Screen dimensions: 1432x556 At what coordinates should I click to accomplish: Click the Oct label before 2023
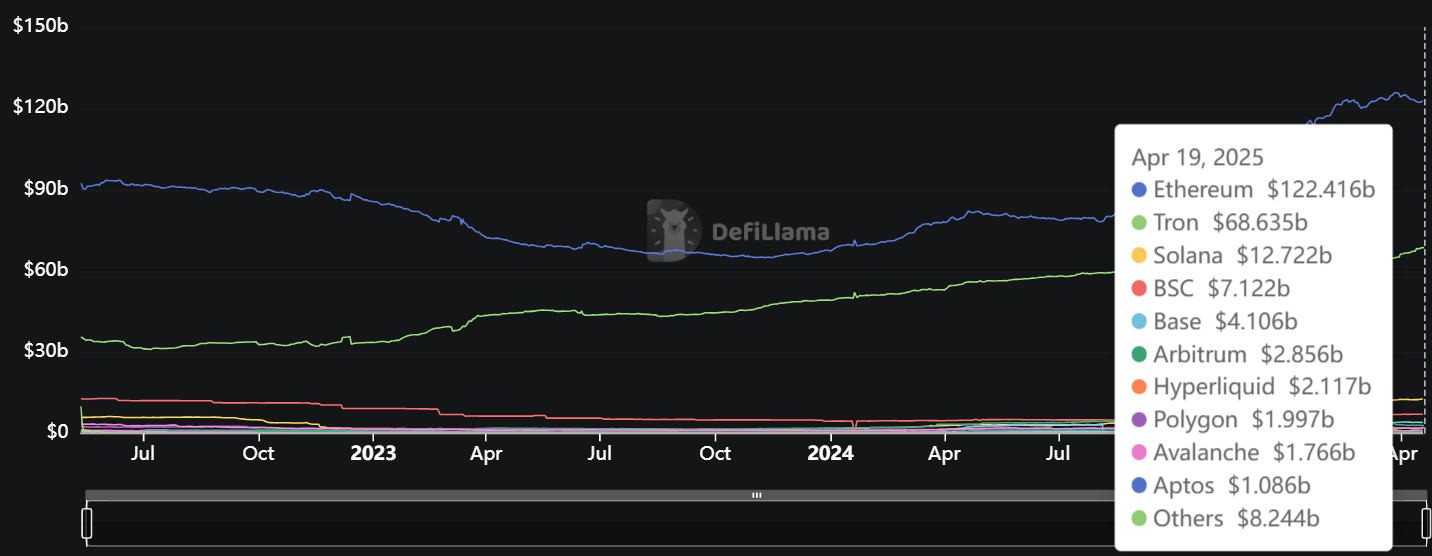point(258,454)
